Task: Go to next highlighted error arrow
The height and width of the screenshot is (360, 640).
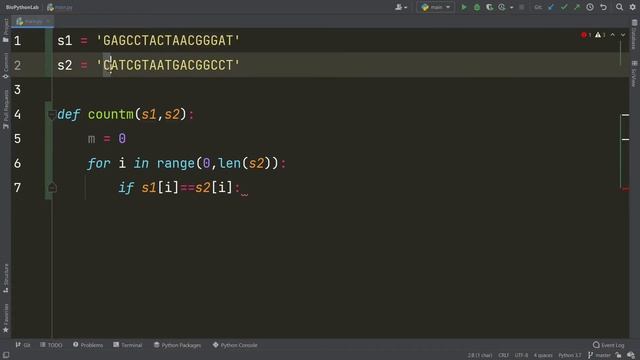Action: pos(623,35)
